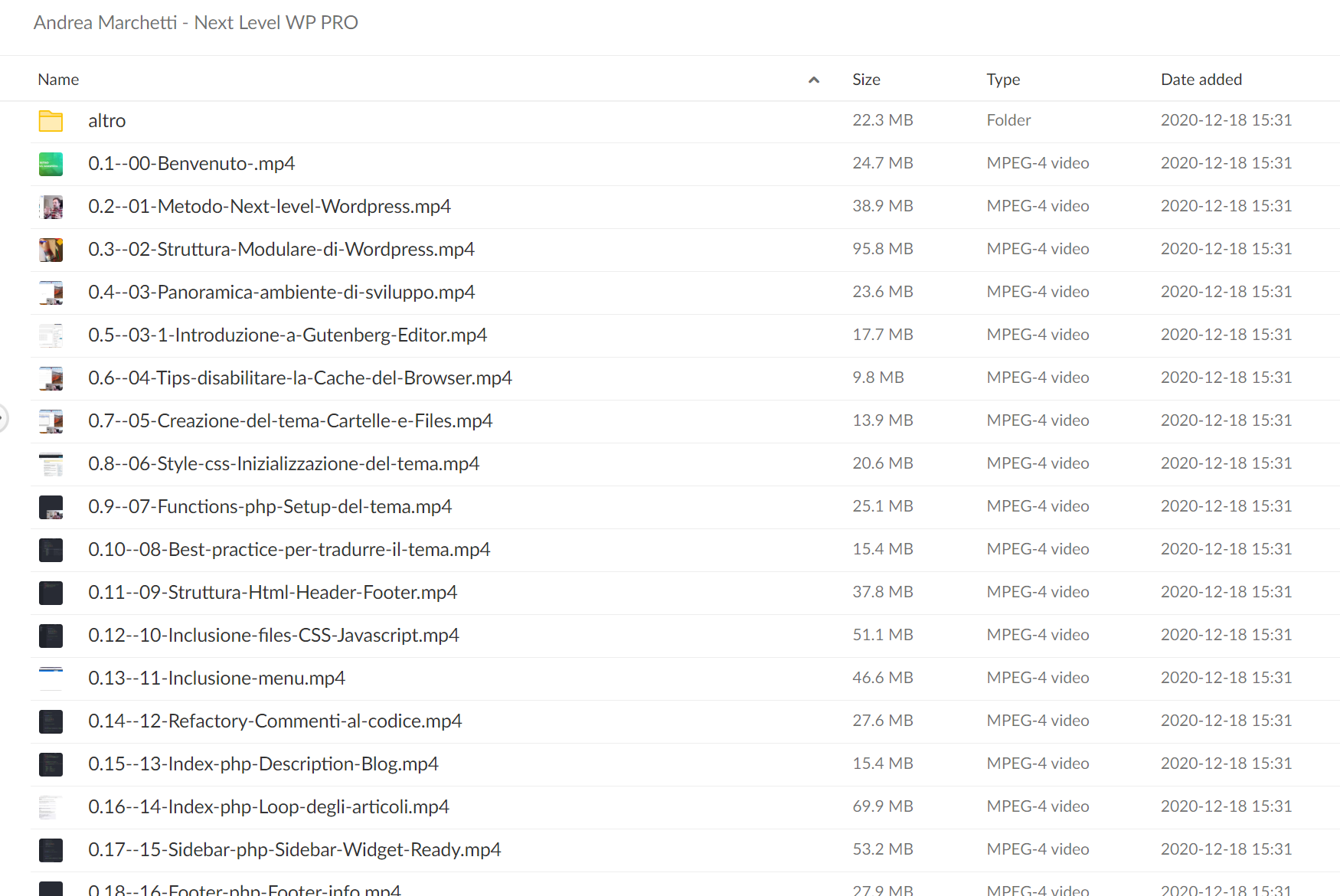The width and height of the screenshot is (1340, 896).
Task: Click thumbnail of 0.8--06-Style-css-Inizializzazione-del-tema.mp4
Action: click(51, 464)
